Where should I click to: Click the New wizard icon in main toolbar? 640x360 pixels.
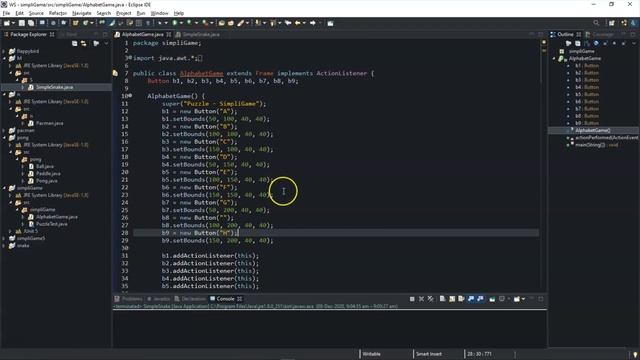(x=7, y=23)
